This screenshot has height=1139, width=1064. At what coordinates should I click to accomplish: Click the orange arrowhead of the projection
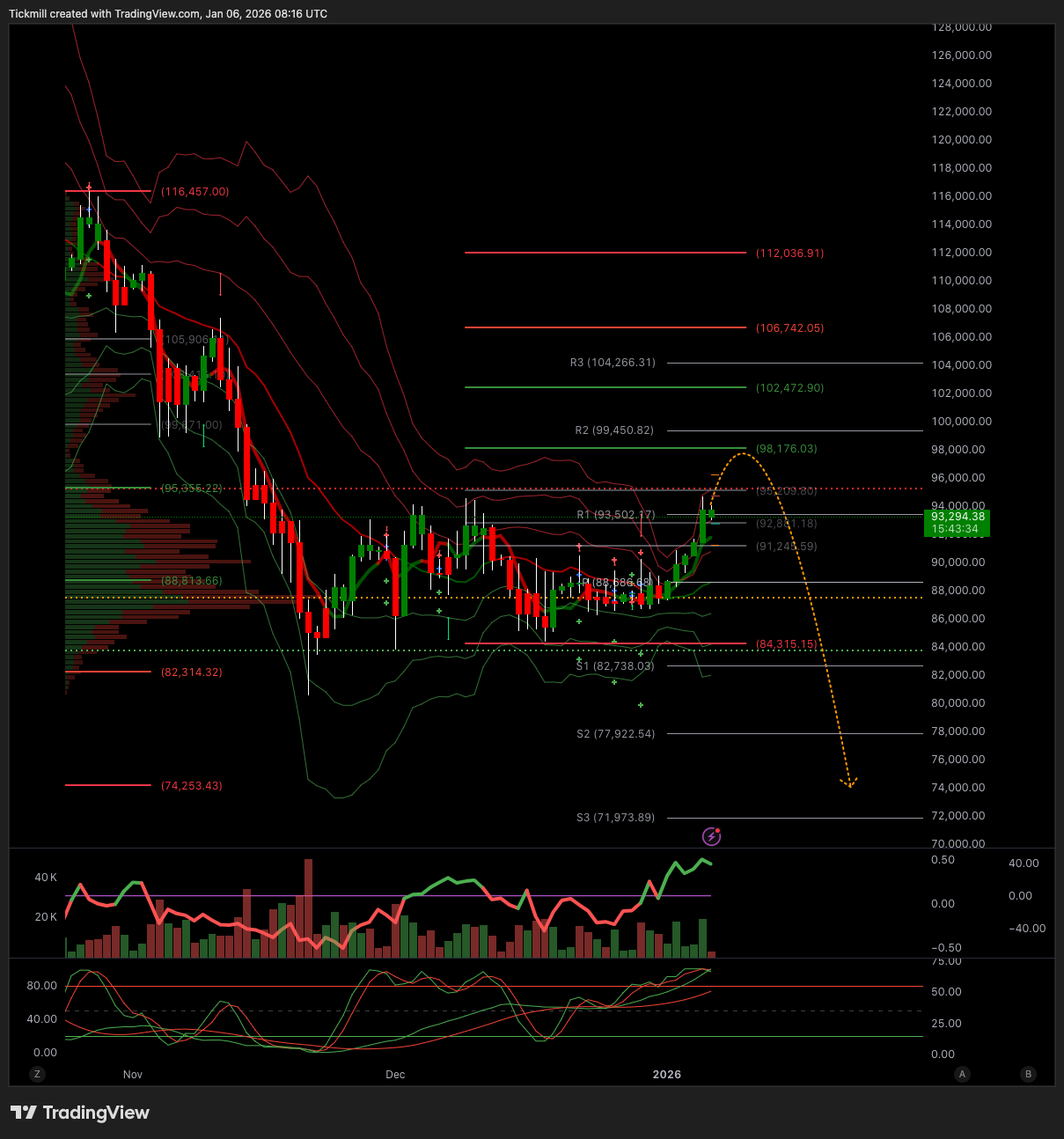coord(849,783)
